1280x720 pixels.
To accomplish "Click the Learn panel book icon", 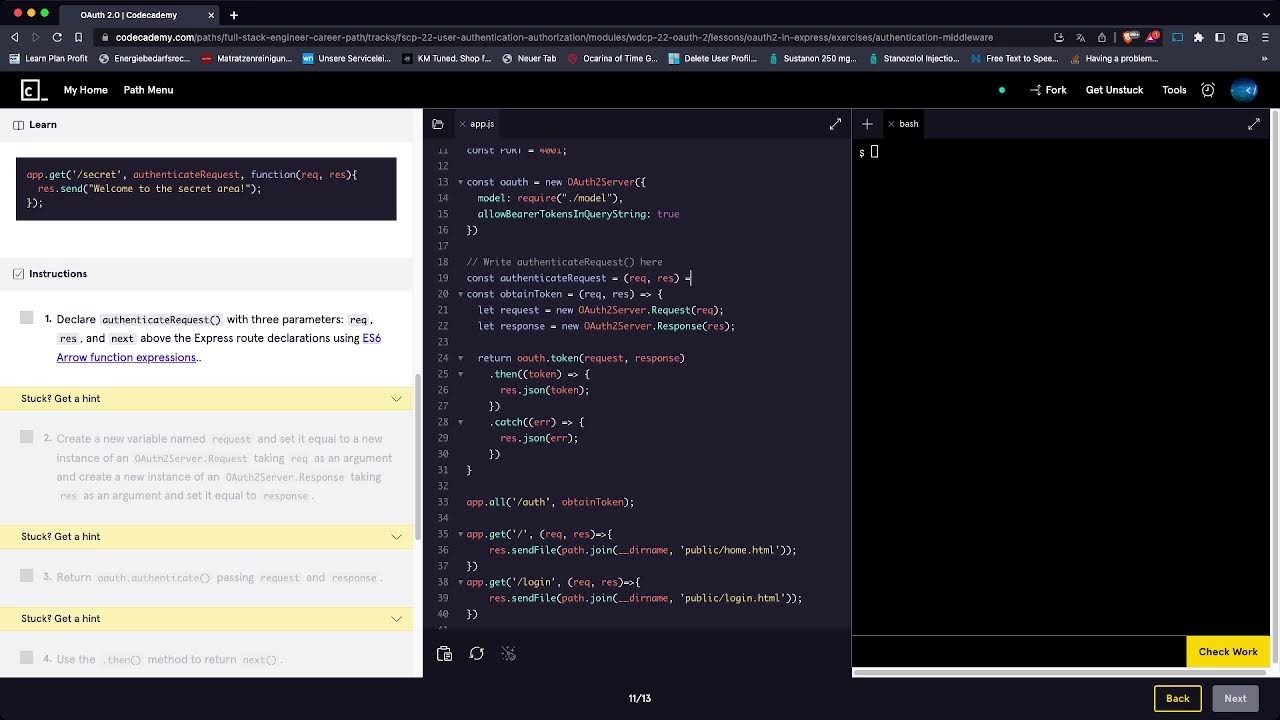I will [x=18, y=125].
